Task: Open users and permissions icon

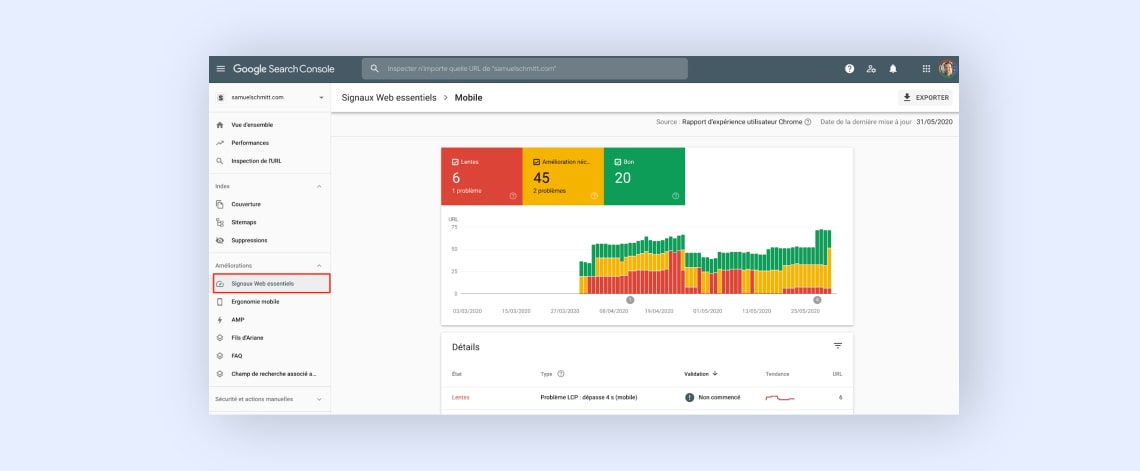Action: [x=871, y=69]
